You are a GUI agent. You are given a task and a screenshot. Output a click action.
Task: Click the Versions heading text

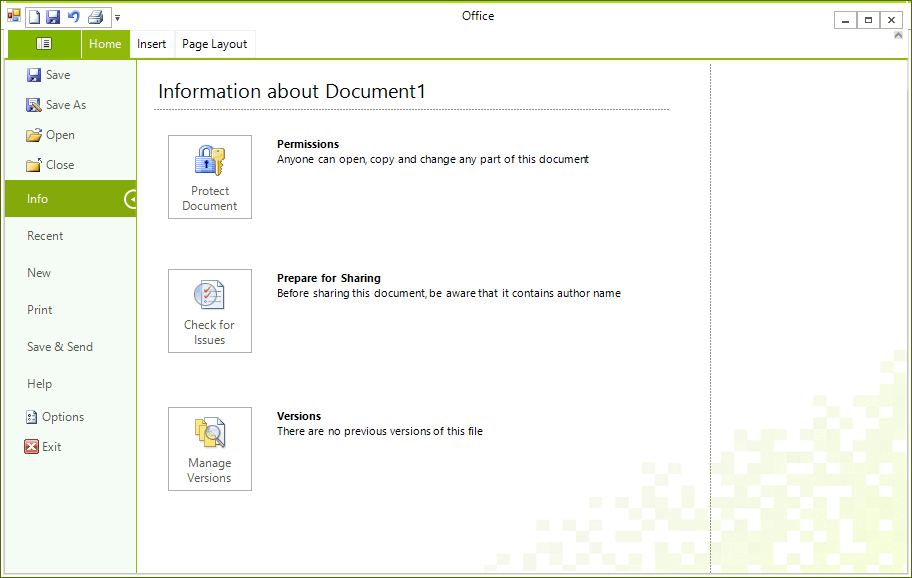click(299, 416)
